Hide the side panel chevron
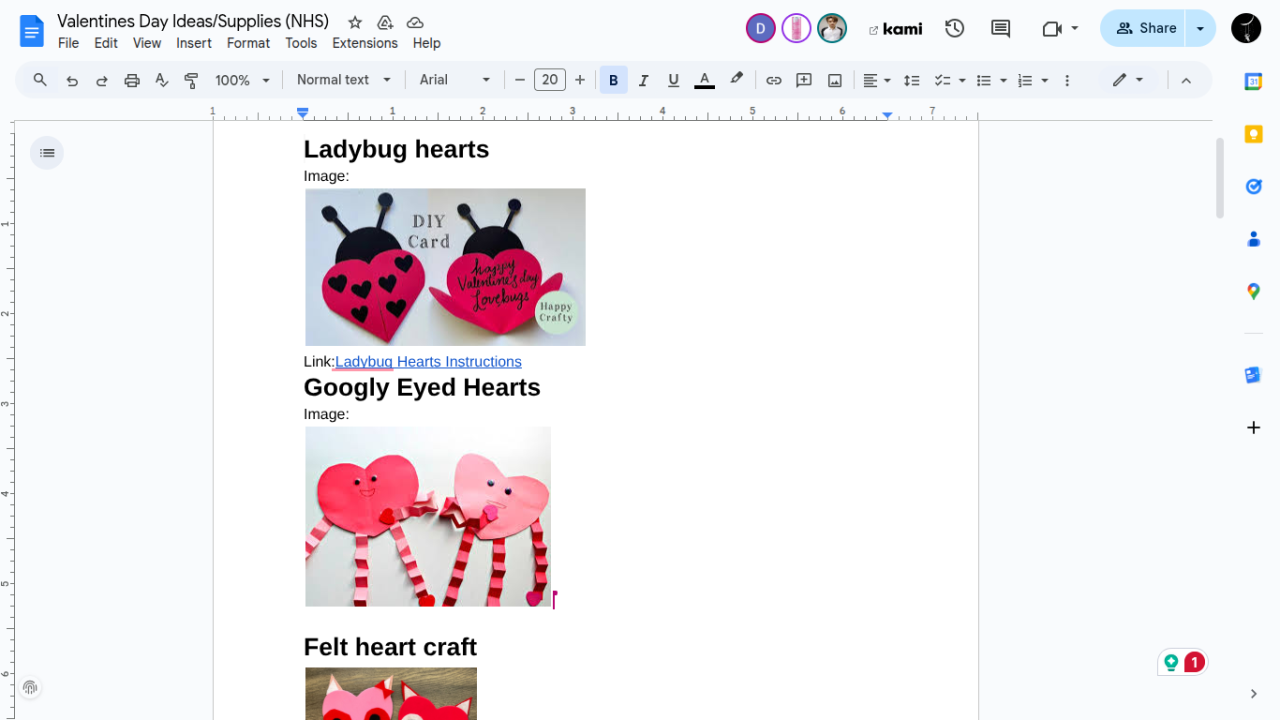The width and height of the screenshot is (1280, 720). point(1253,693)
